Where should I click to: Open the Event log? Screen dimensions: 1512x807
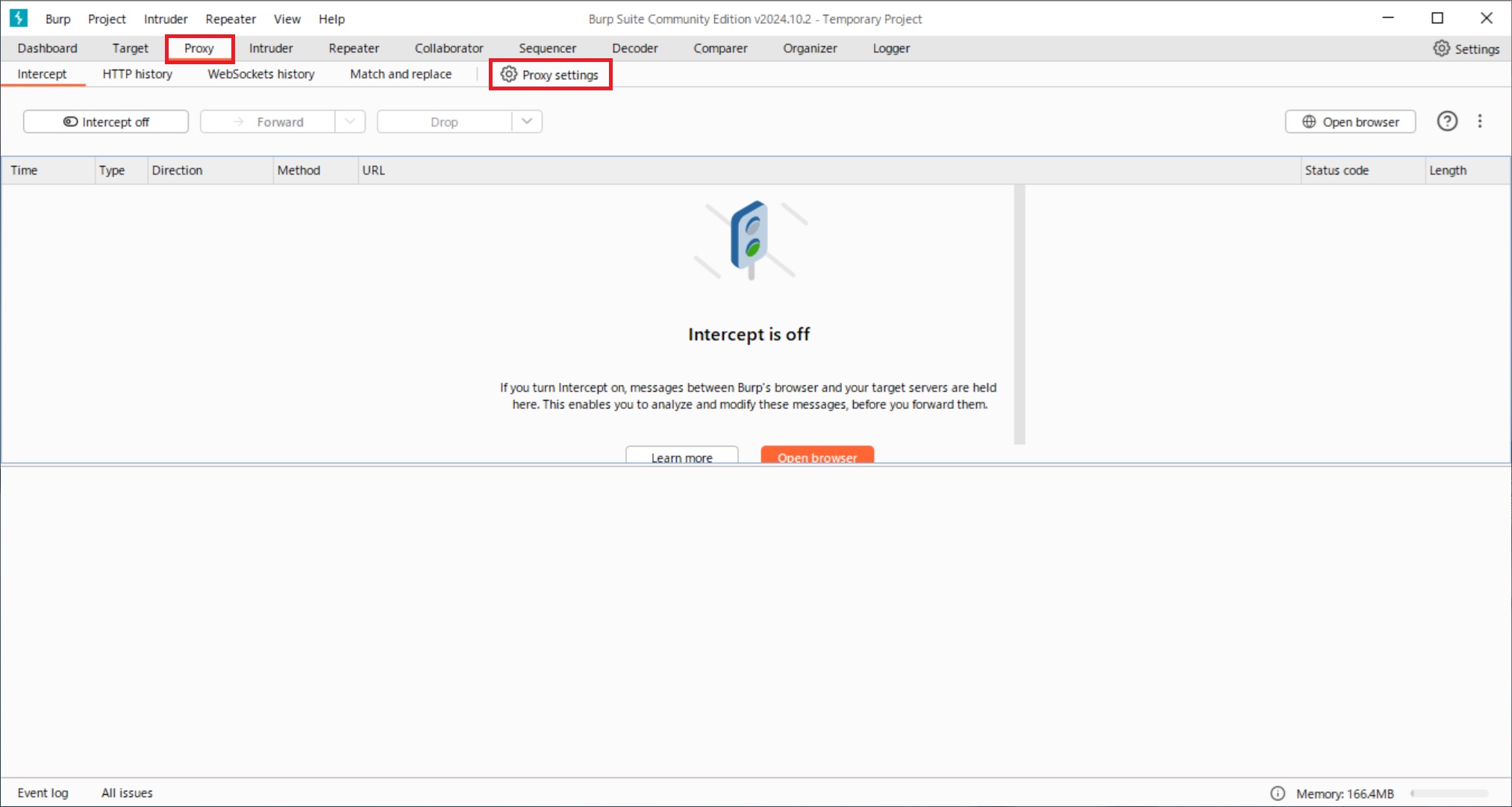tap(43, 793)
